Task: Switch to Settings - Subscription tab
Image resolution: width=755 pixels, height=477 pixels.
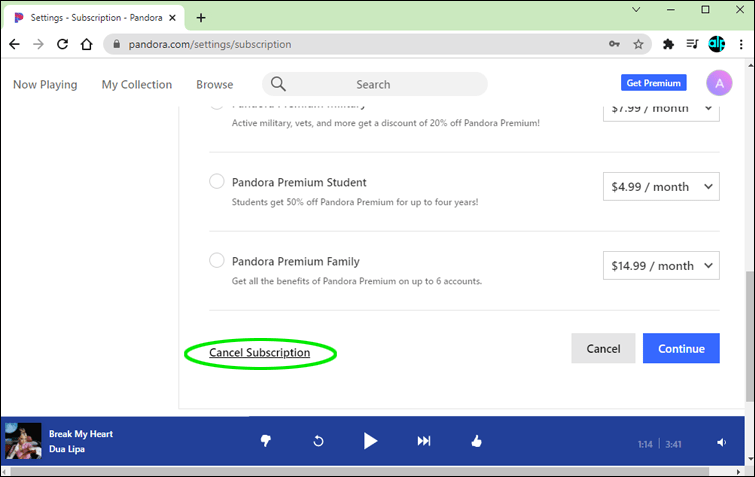Action: pos(93,18)
